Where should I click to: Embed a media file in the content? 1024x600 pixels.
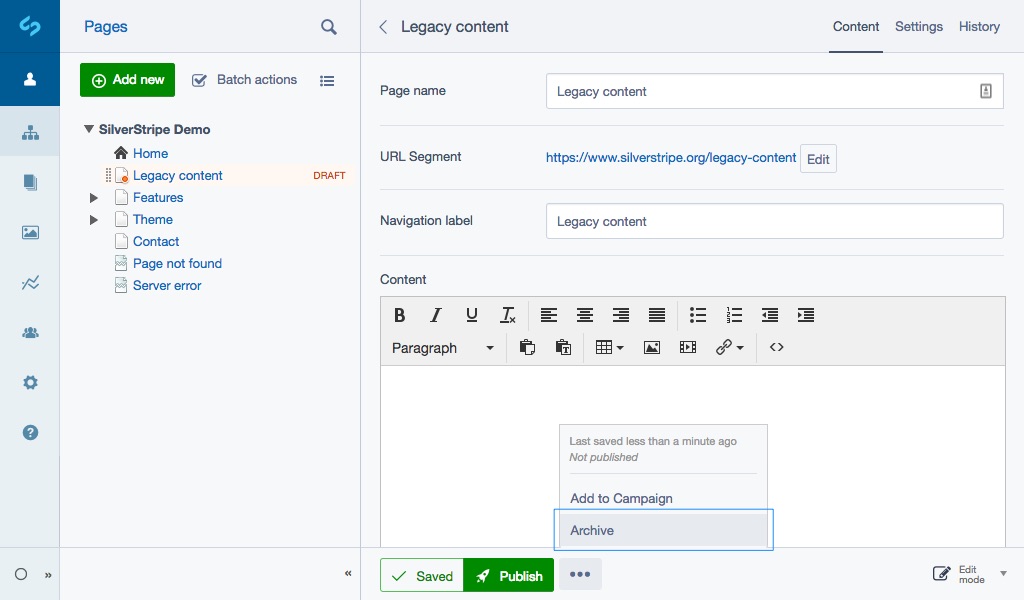[x=687, y=347]
